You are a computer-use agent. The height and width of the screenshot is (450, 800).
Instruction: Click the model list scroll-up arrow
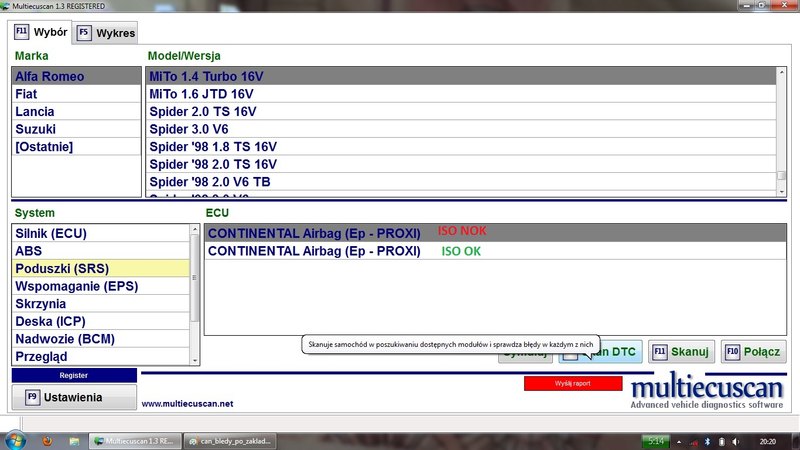tap(781, 73)
